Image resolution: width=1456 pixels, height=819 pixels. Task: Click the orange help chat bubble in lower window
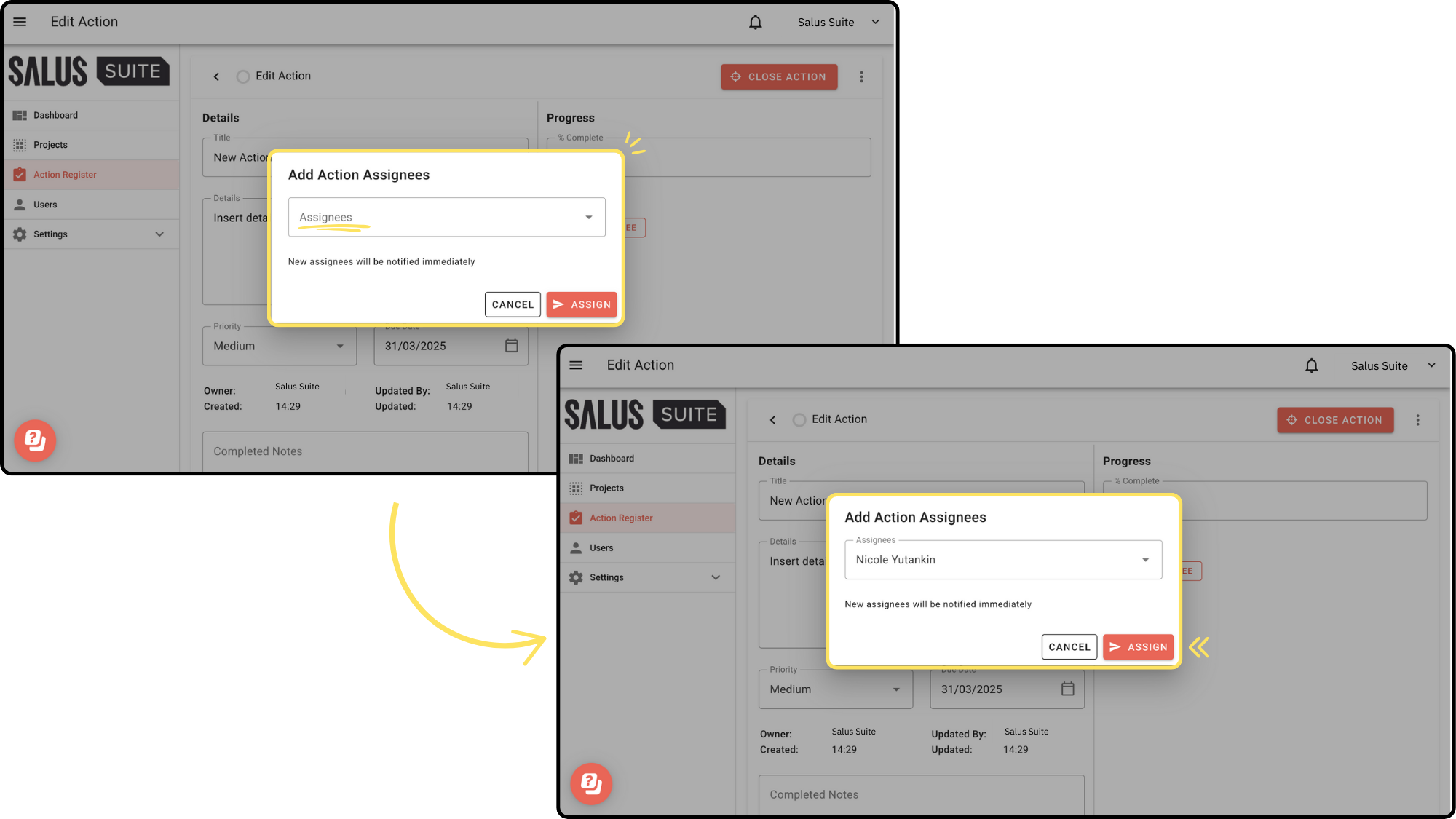(591, 783)
